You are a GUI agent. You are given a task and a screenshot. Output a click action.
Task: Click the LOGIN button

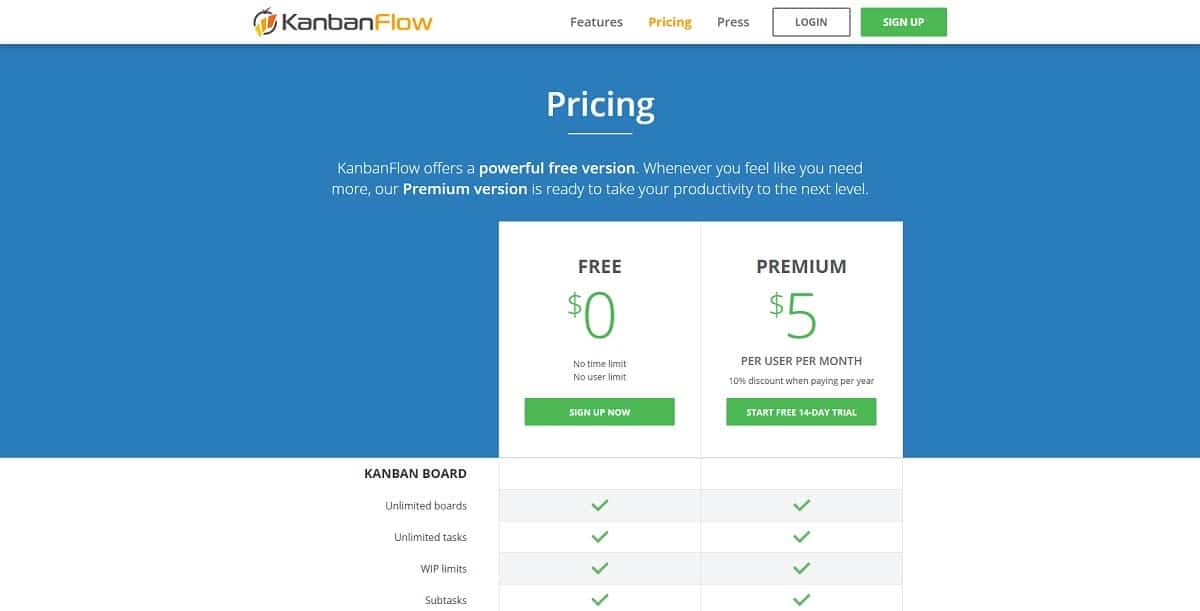[x=811, y=21]
